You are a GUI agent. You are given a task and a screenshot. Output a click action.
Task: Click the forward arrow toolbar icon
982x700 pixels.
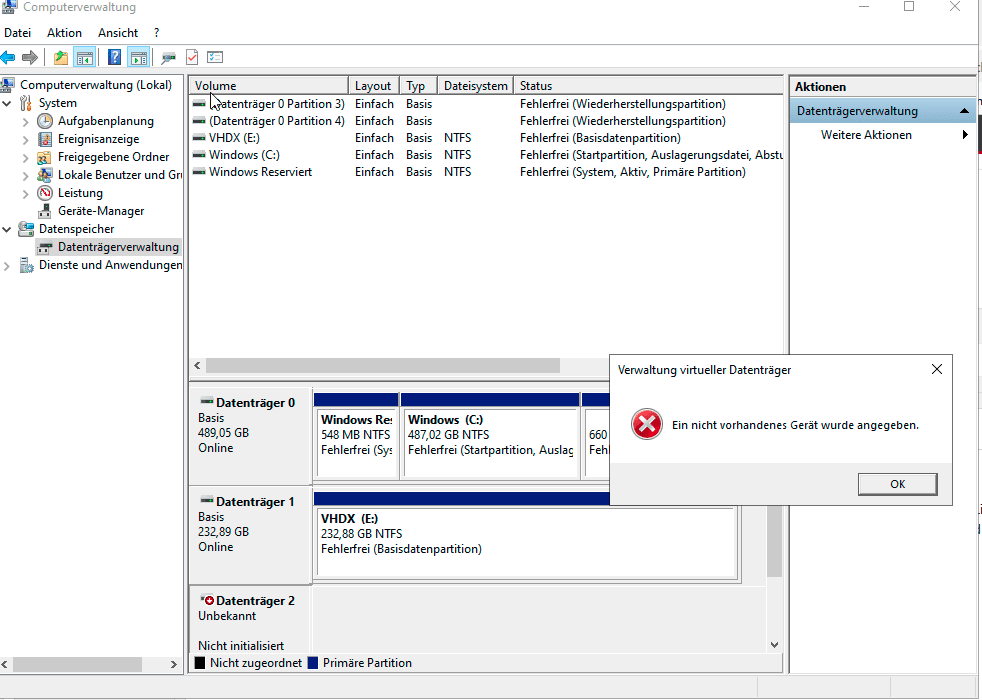coord(29,58)
